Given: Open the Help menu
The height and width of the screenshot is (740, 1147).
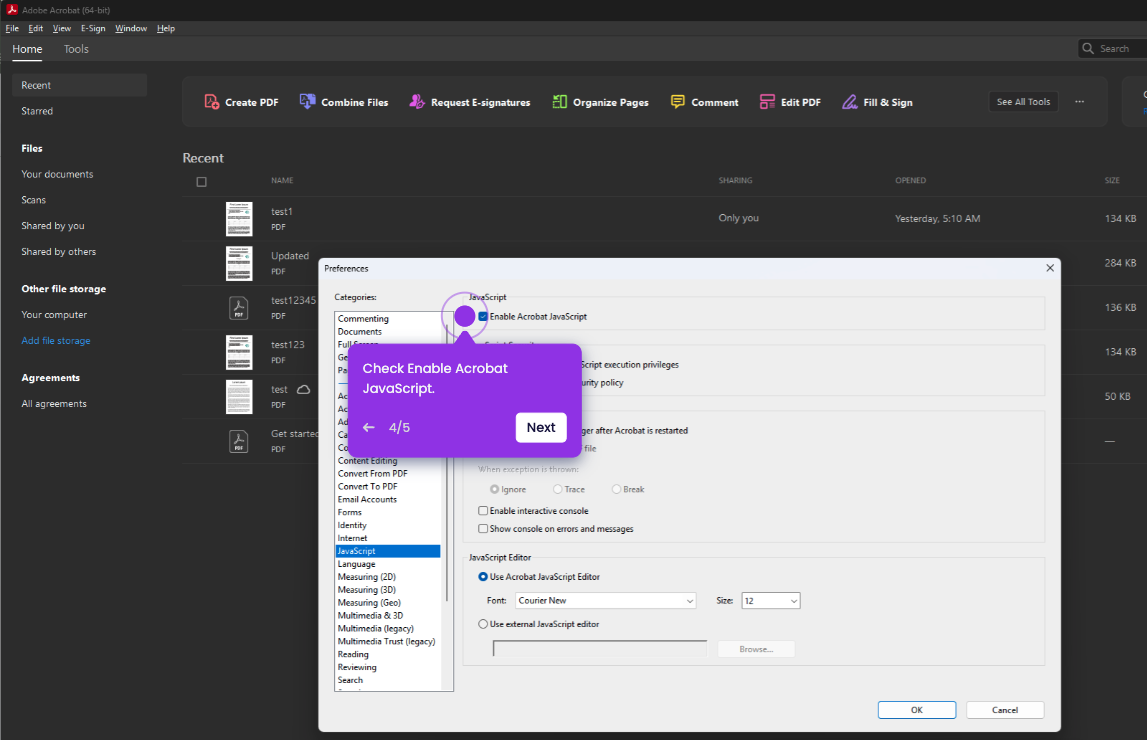Looking at the screenshot, I should click(x=166, y=29).
